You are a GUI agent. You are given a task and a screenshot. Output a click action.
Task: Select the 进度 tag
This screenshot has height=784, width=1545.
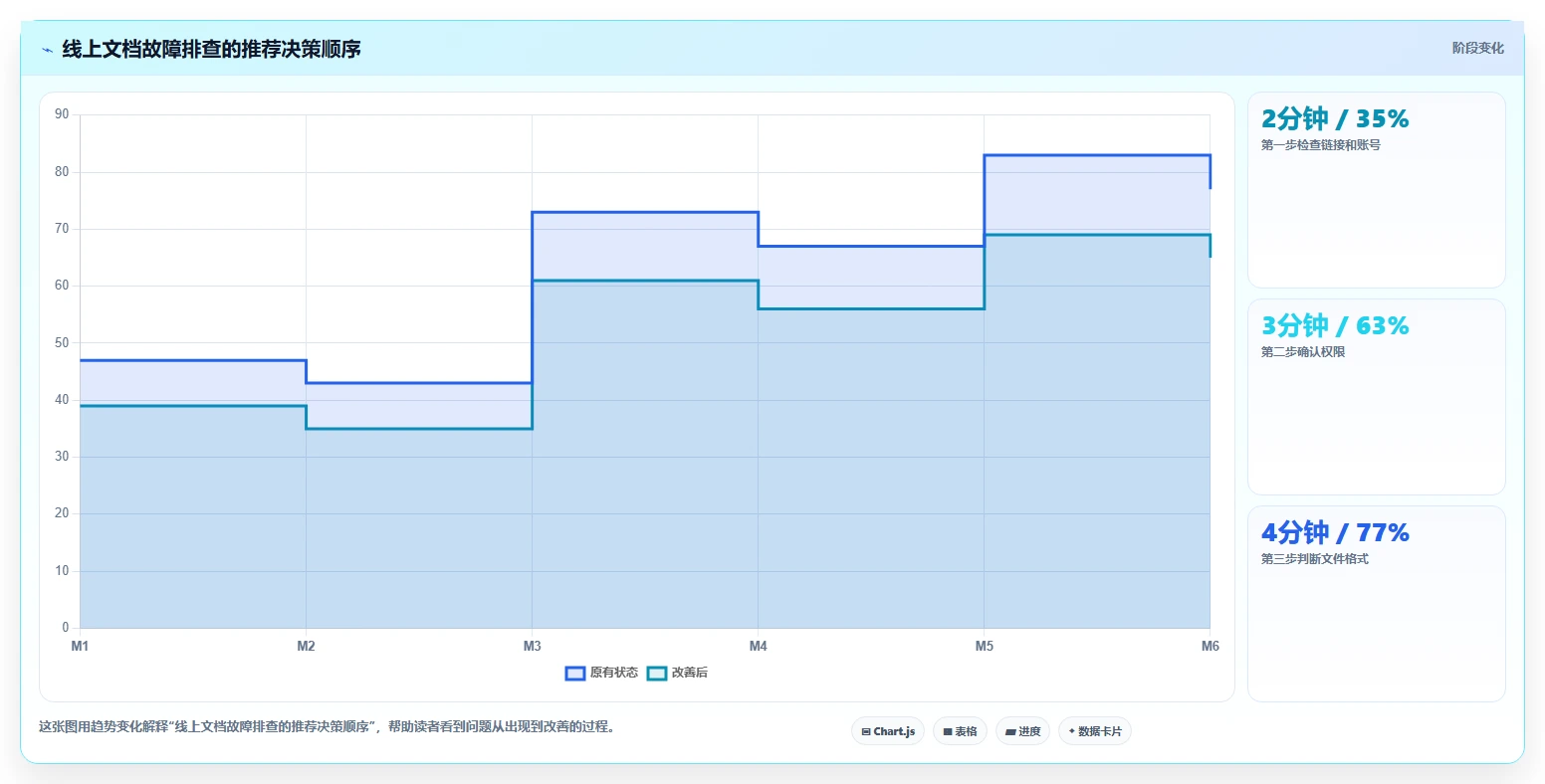click(x=1022, y=731)
